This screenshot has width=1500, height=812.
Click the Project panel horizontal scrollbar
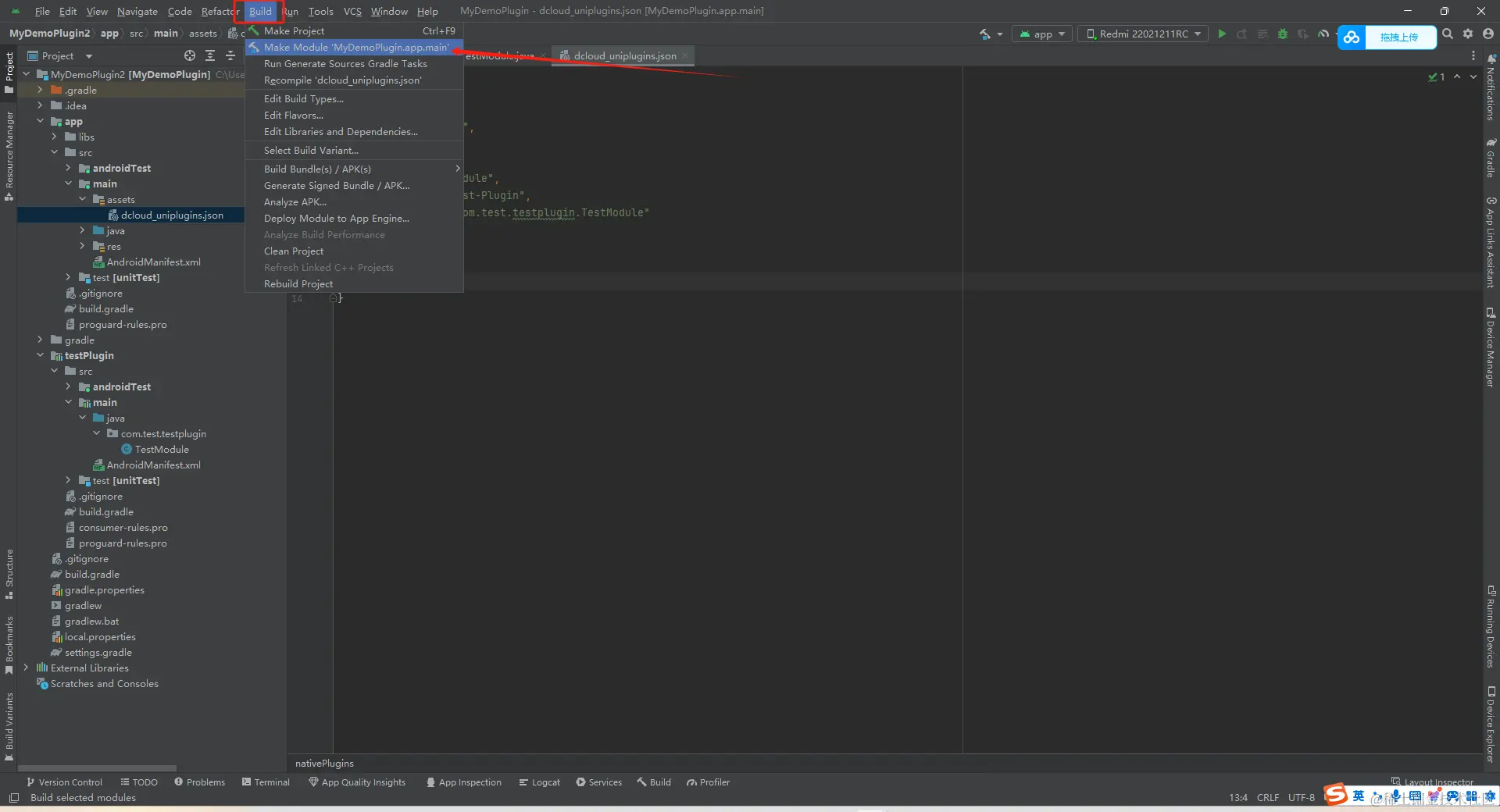98,768
